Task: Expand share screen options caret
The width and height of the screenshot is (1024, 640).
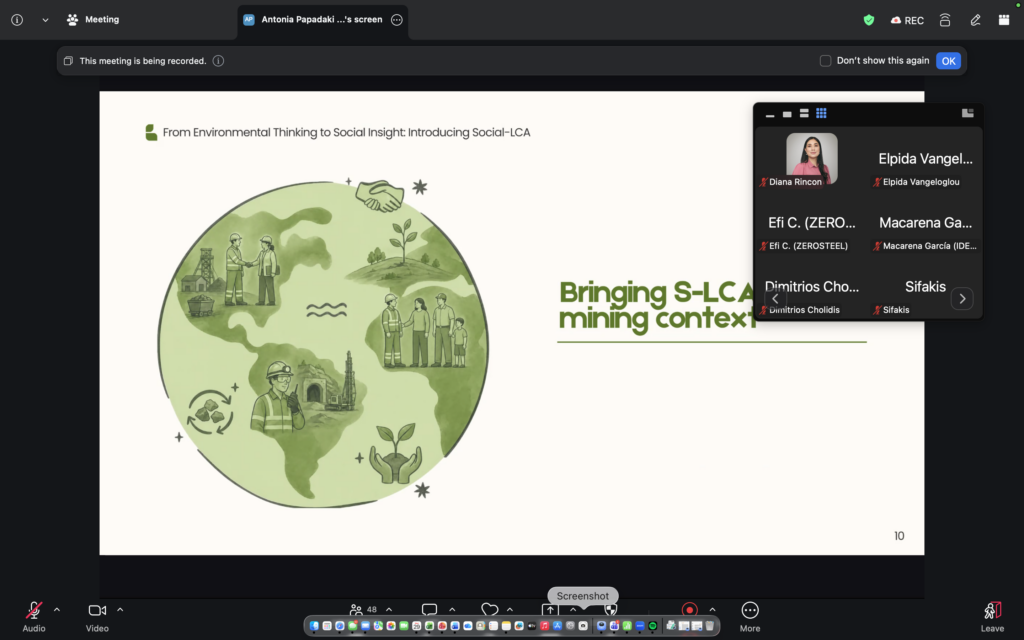Action: click(x=573, y=609)
